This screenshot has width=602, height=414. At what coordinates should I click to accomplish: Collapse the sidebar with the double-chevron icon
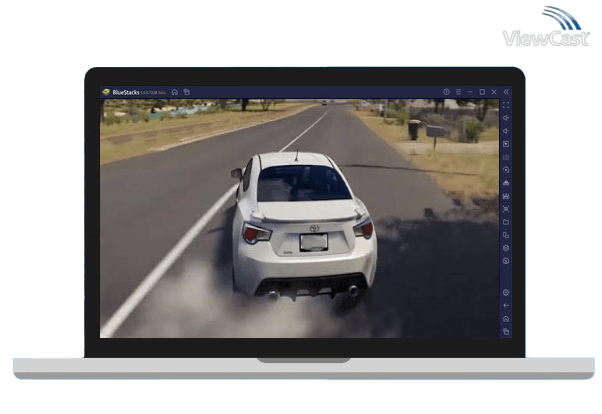click(506, 92)
